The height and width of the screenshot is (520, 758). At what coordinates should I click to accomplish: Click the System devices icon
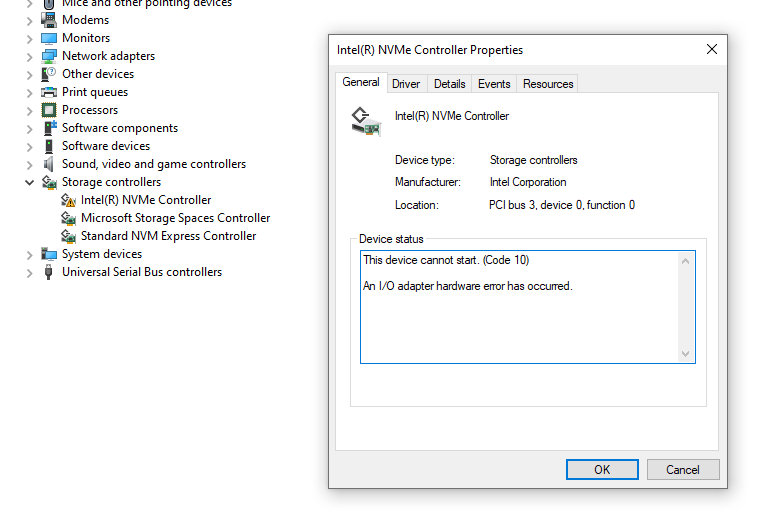point(49,254)
